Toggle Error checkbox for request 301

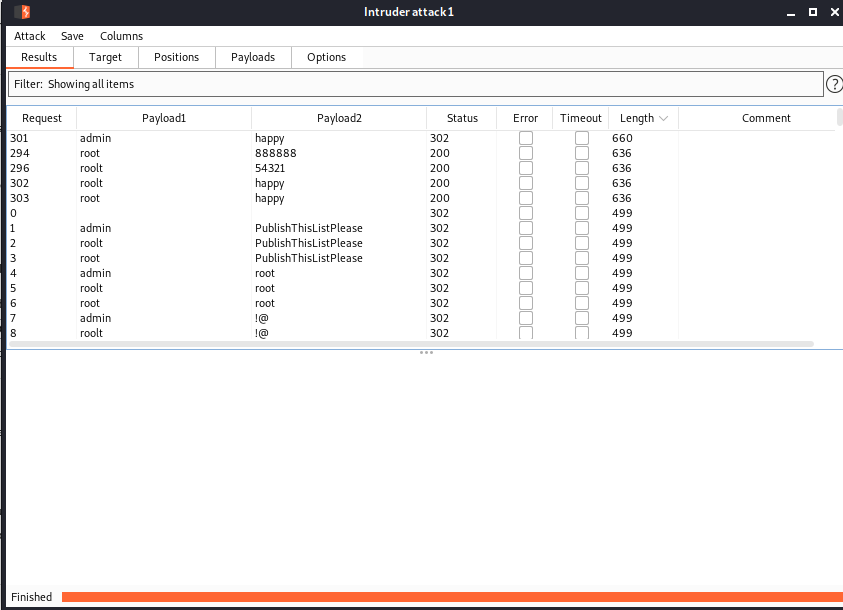pos(526,138)
